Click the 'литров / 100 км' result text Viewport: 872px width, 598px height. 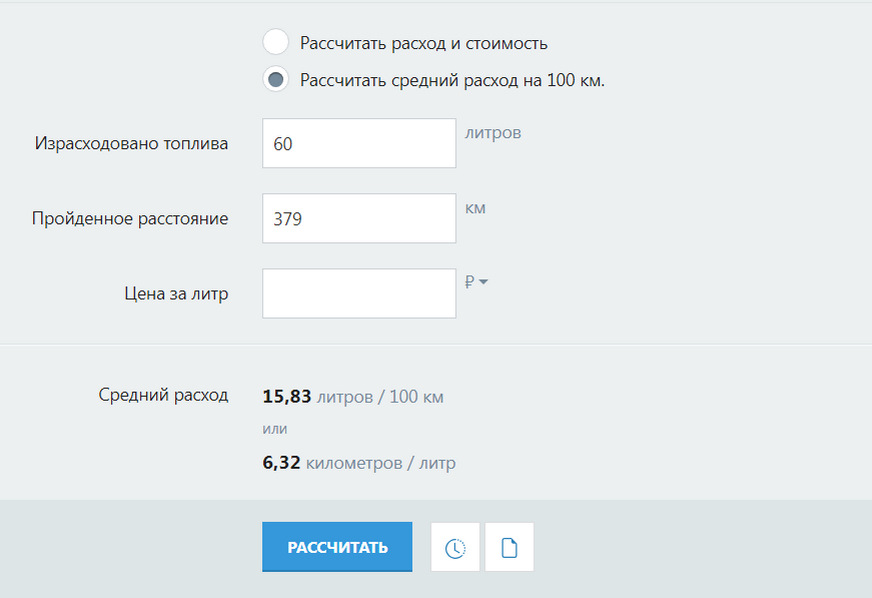[382, 397]
